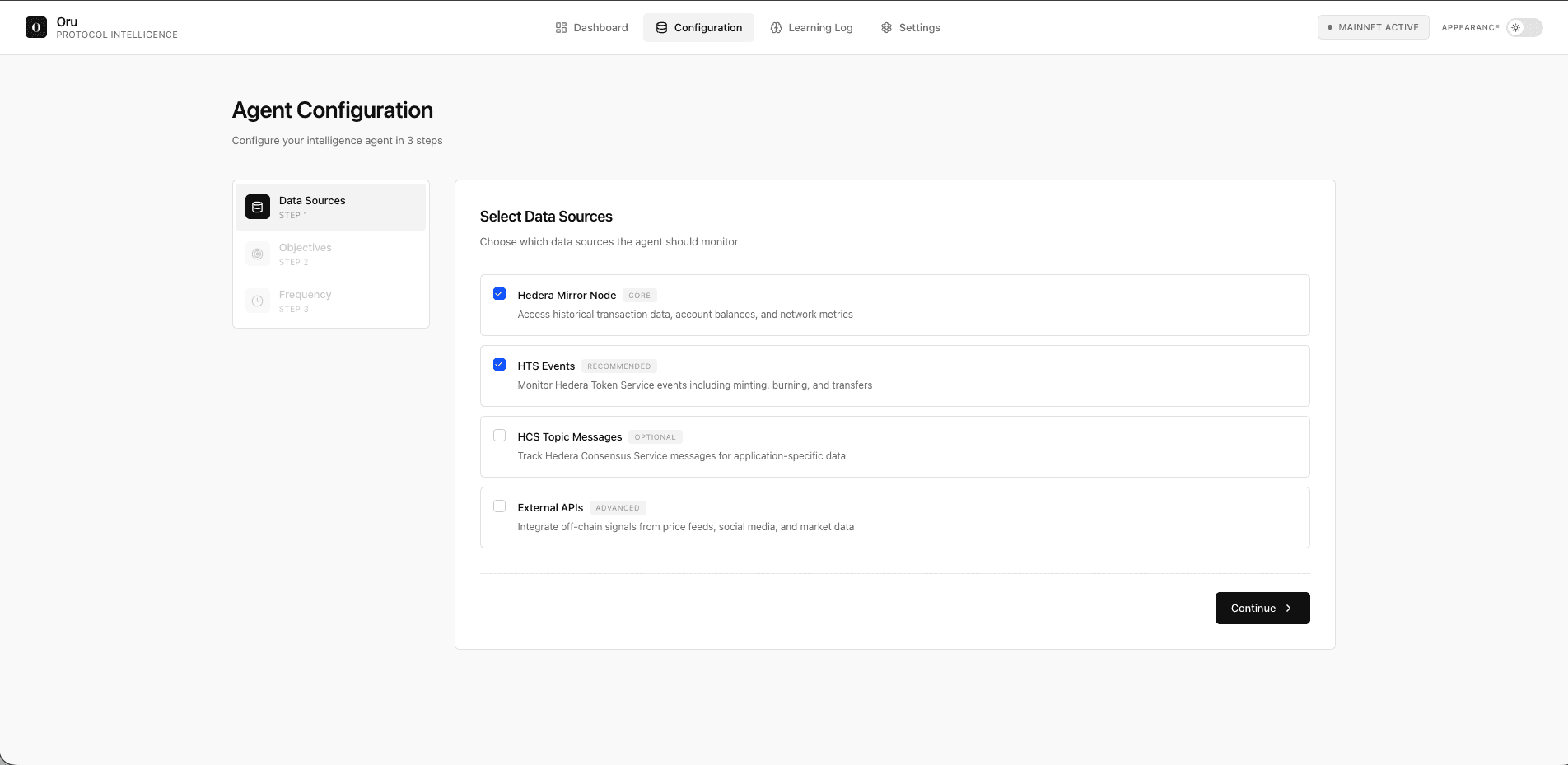Image resolution: width=1568 pixels, height=765 pixels.
Task: Click the Learning Log globe icon
Action: pos(776,27)
